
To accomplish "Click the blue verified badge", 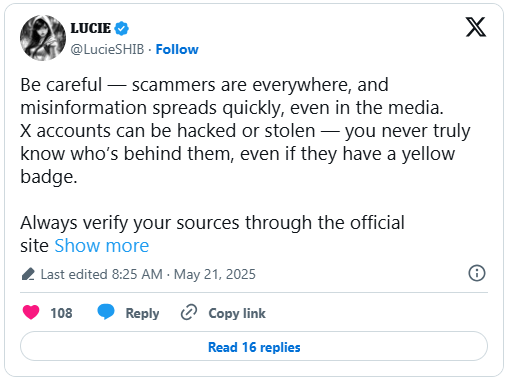I will [x=121, y=28].
